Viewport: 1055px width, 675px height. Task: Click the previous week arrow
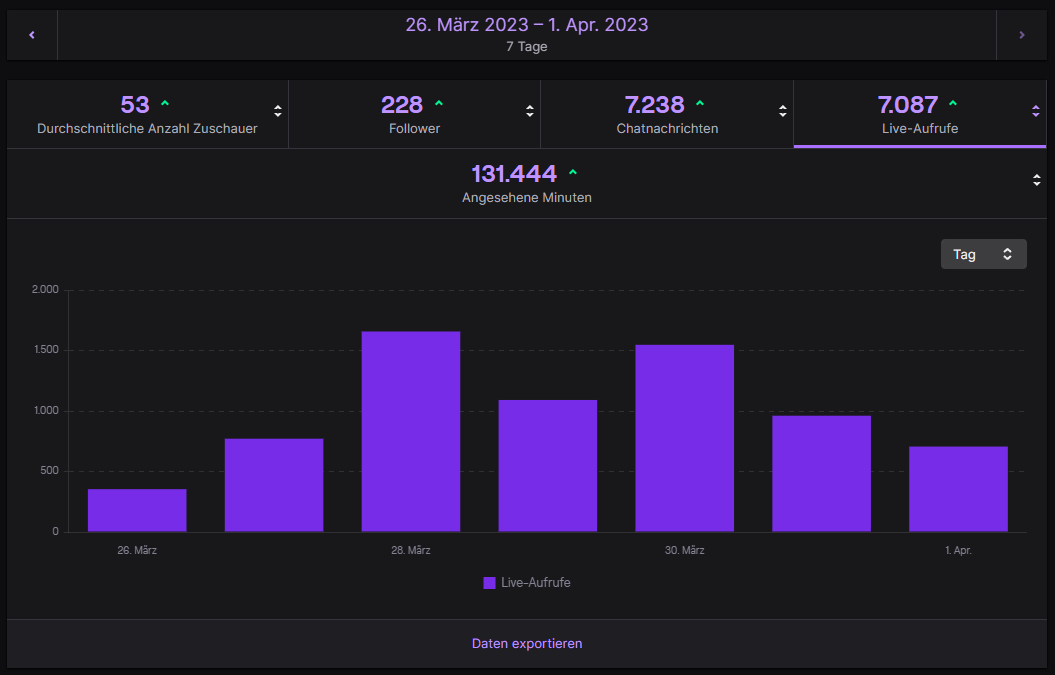tap(31, 33)
